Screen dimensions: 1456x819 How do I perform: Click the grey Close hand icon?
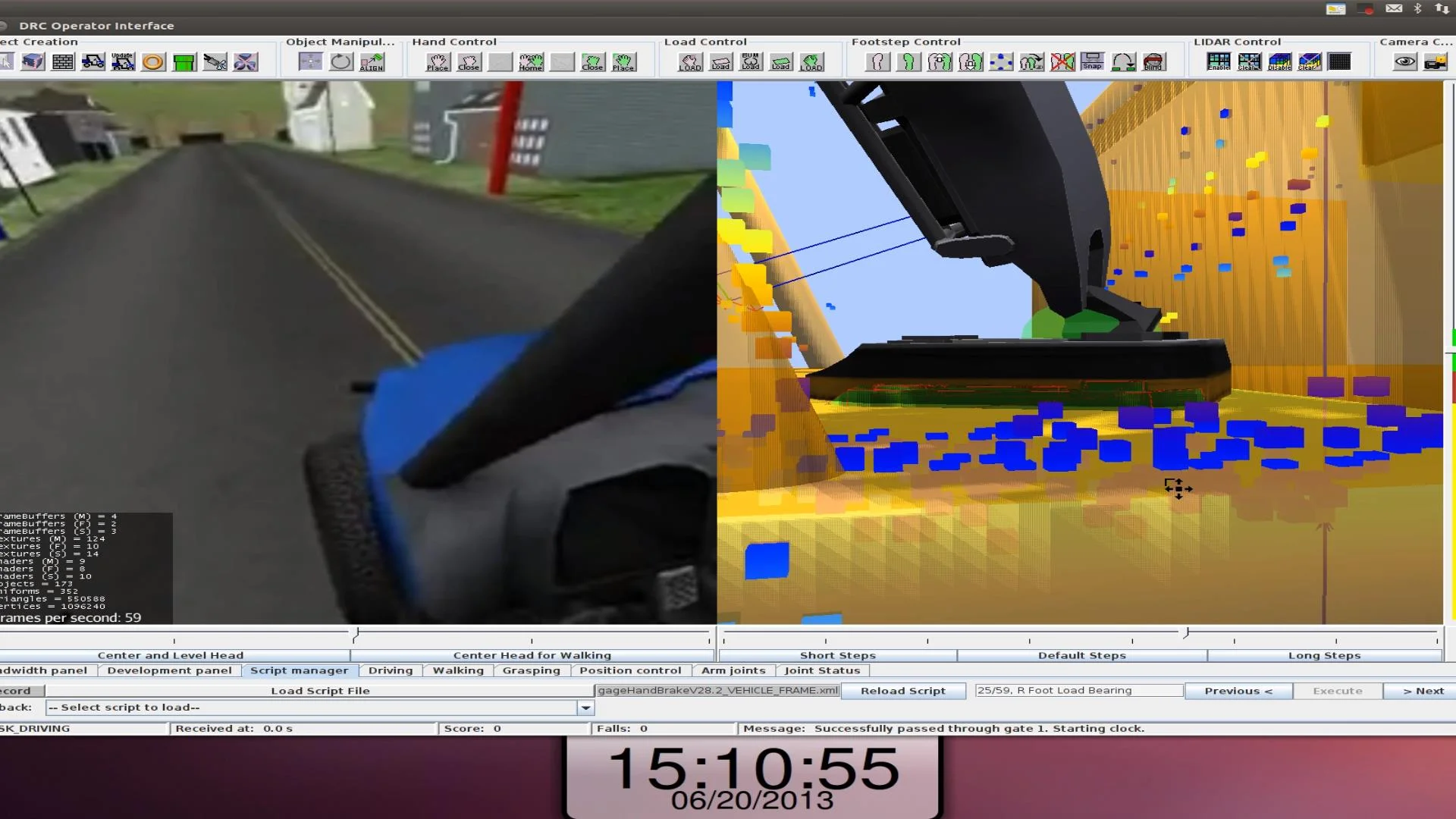pos(469,62)
